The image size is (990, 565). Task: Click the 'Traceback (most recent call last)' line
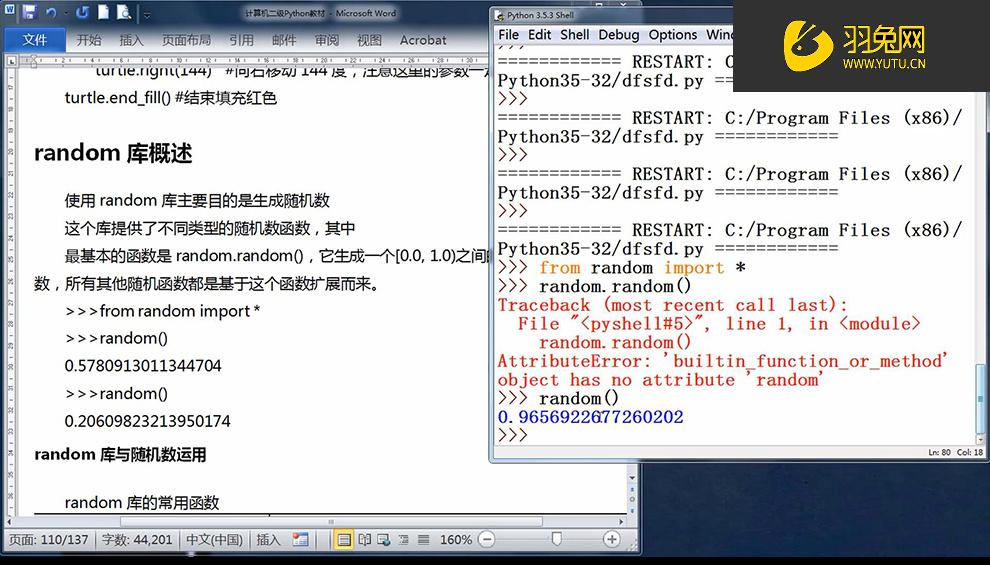672,305
